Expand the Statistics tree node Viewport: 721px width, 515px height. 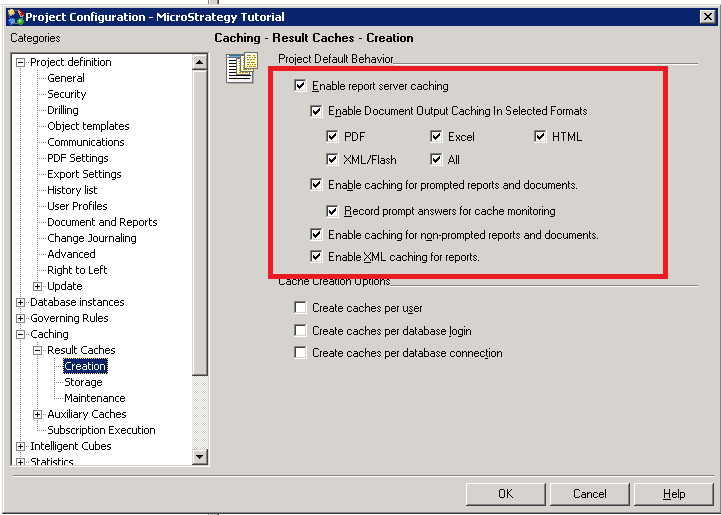tap(20, 462)
